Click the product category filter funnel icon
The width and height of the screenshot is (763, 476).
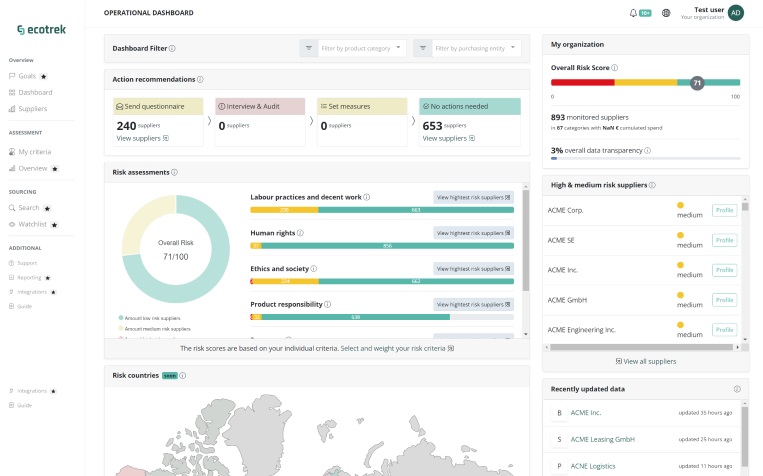click(309, 48)
